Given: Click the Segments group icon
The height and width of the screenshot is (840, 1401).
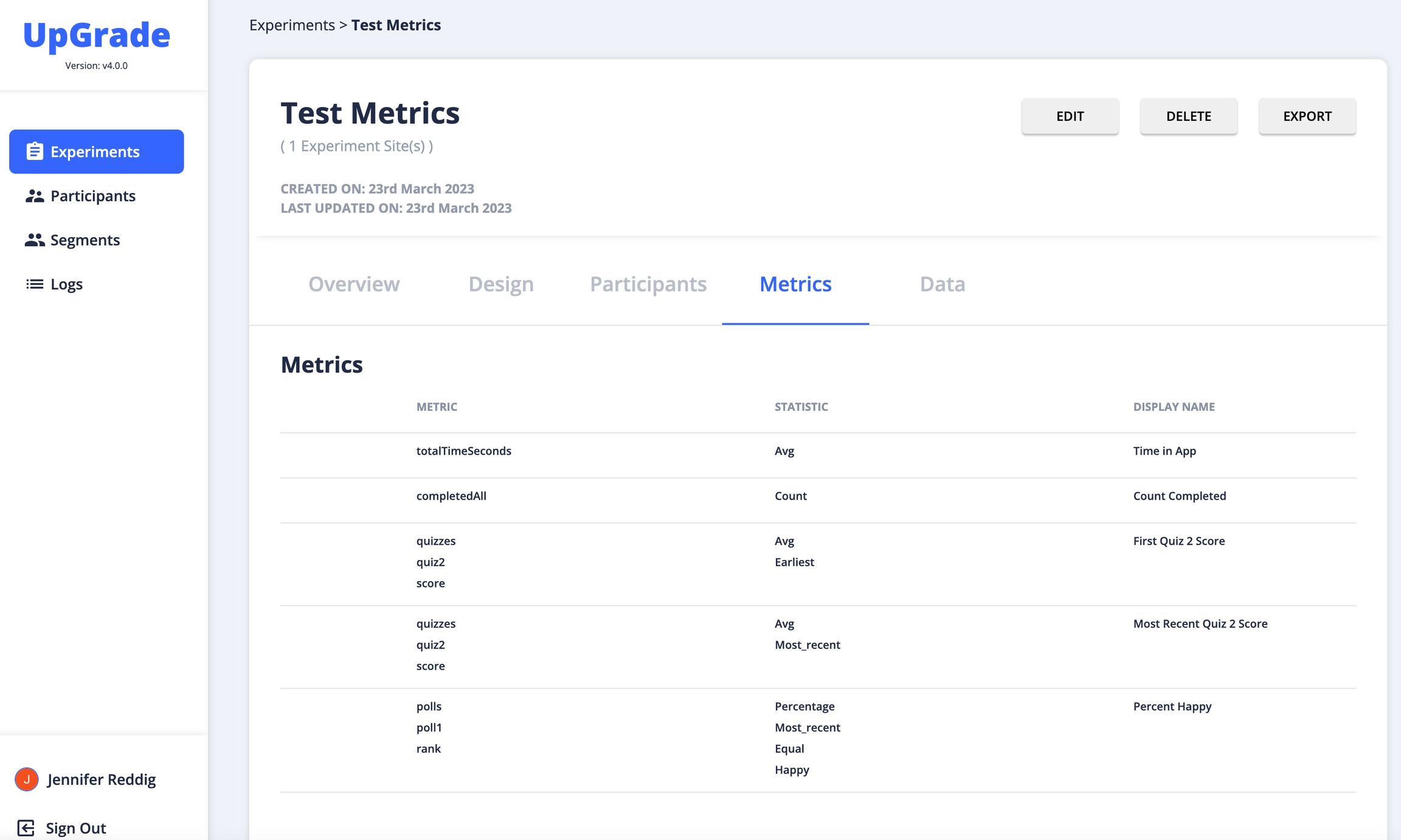Looking at the screenshot, I should click(35, 240).
